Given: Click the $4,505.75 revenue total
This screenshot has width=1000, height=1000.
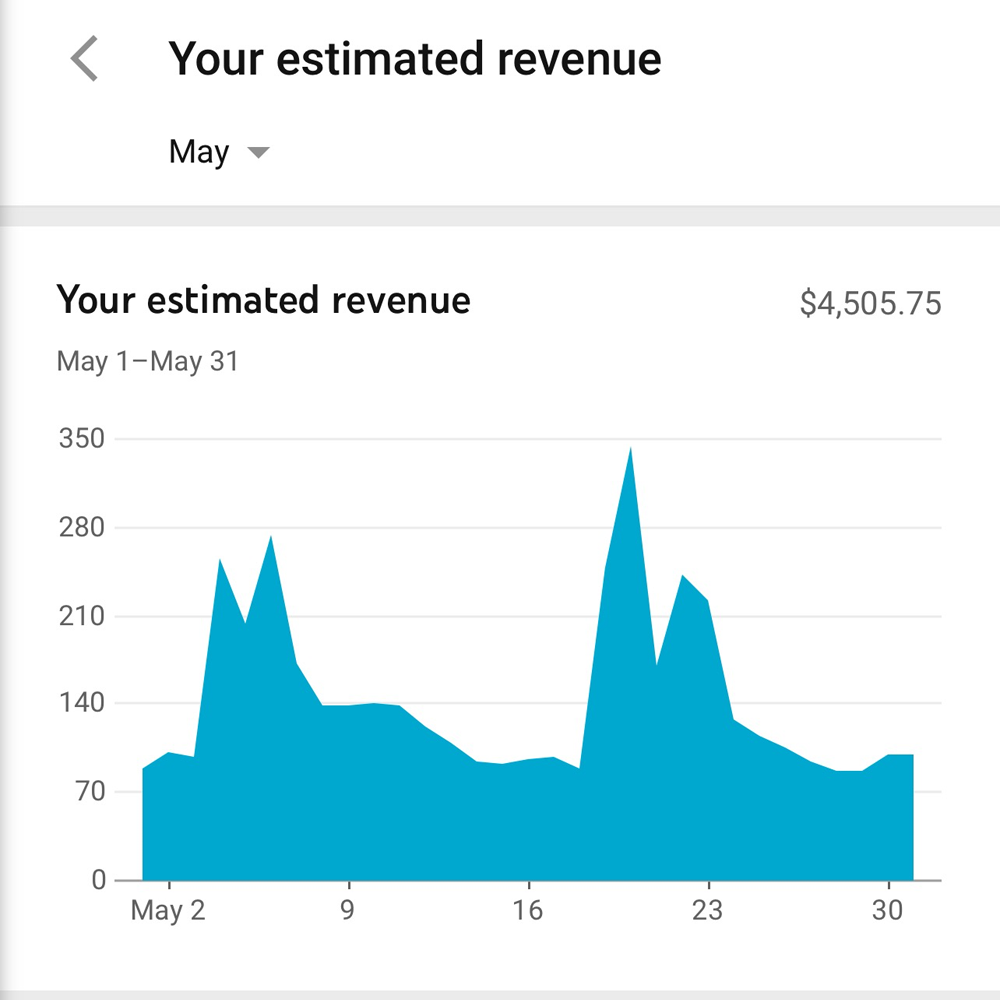Looking at the screenshot, I should coord(870,303).
